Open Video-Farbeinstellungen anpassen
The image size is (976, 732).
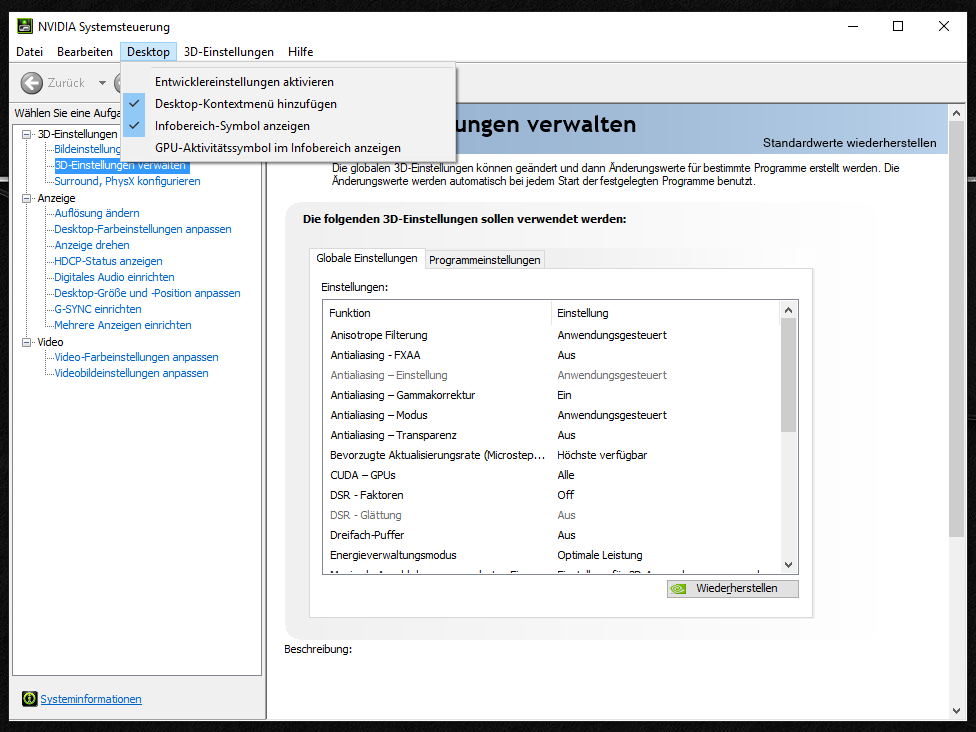(x=136, y=357)
